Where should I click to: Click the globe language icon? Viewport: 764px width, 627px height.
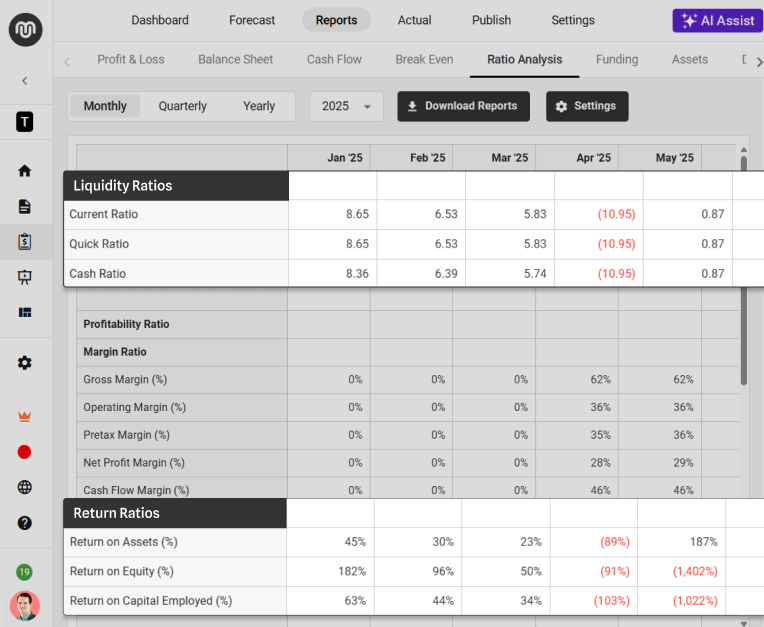pyautogui.click(x=25, y=487)
